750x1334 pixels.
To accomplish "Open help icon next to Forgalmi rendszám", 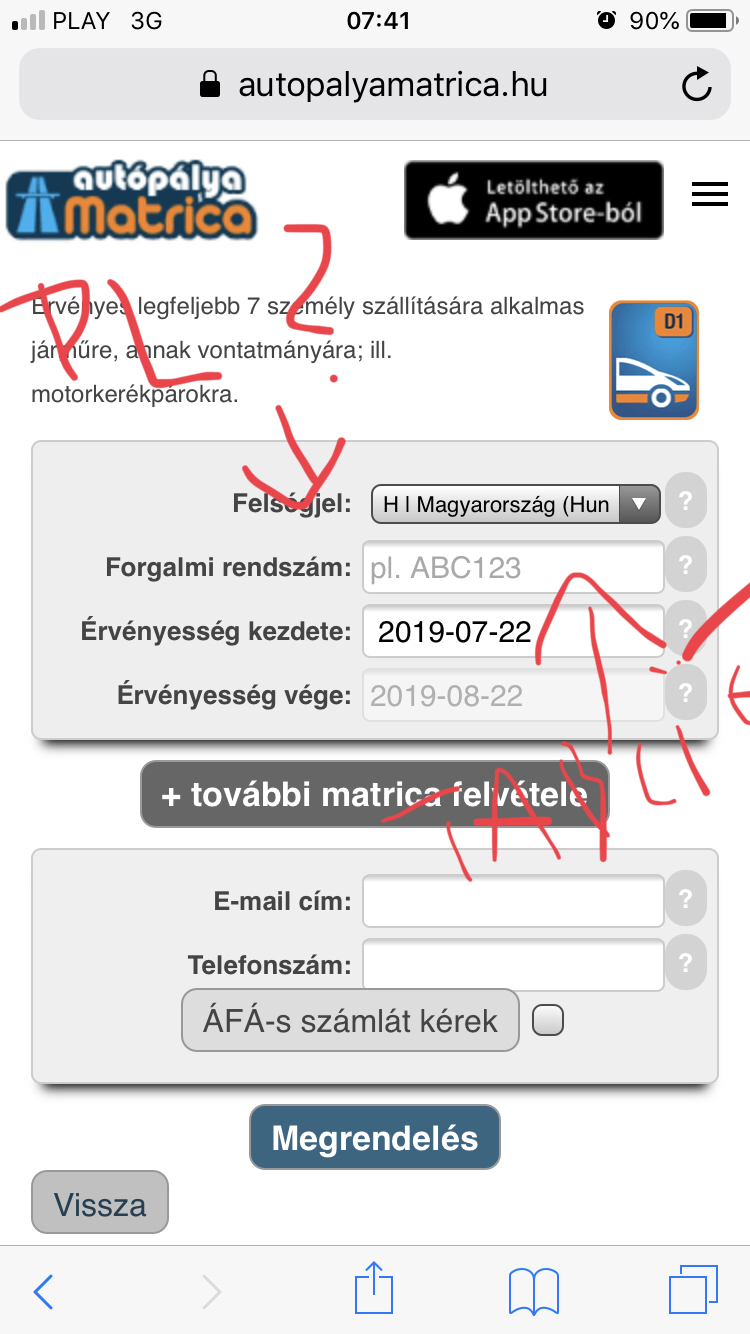I will [x=685, y=566].
